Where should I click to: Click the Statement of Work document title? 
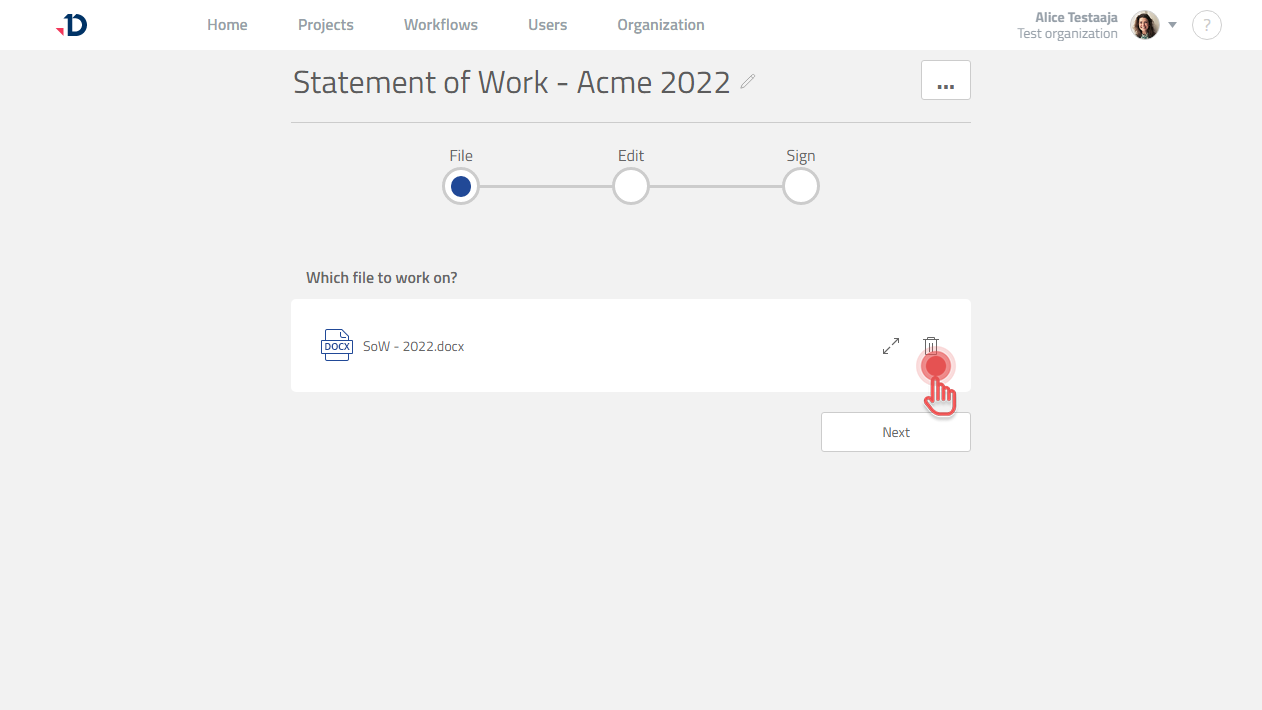(511, 82)
